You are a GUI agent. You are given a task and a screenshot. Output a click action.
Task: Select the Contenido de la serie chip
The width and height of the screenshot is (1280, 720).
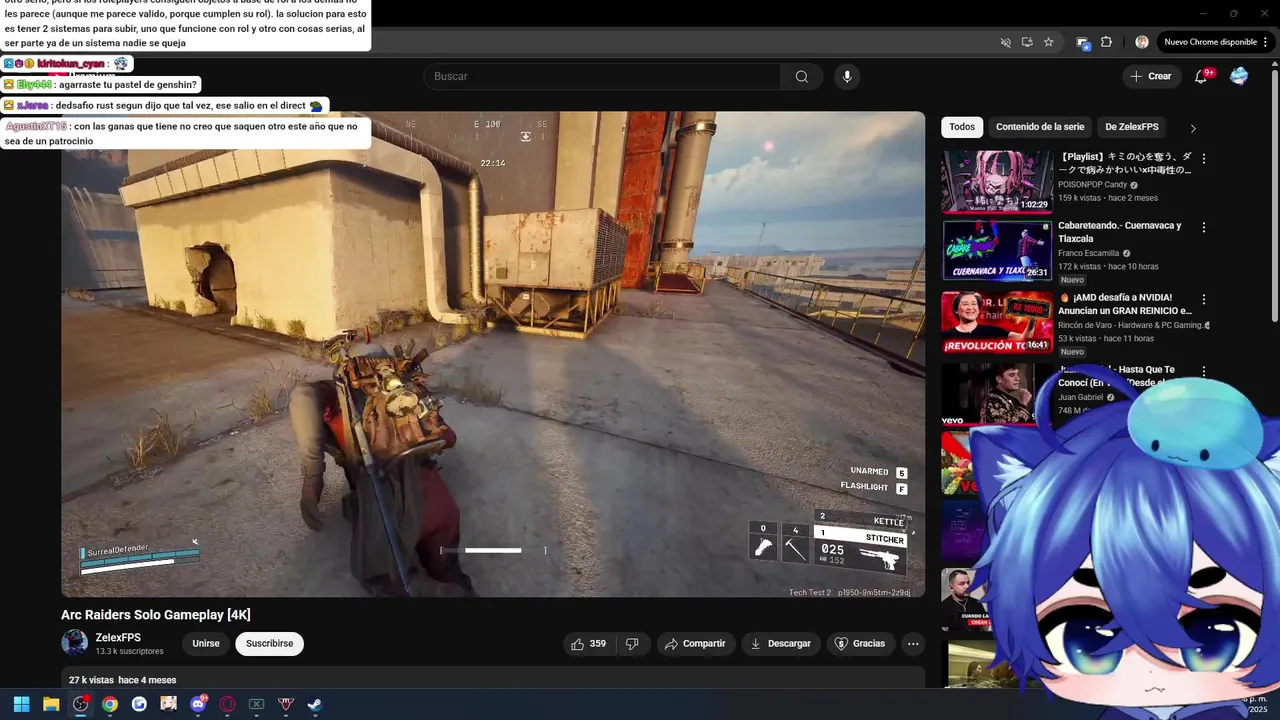1040,127
